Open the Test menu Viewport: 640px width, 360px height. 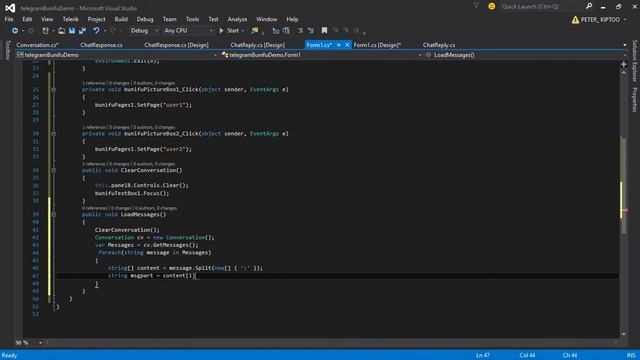[213, 19]
